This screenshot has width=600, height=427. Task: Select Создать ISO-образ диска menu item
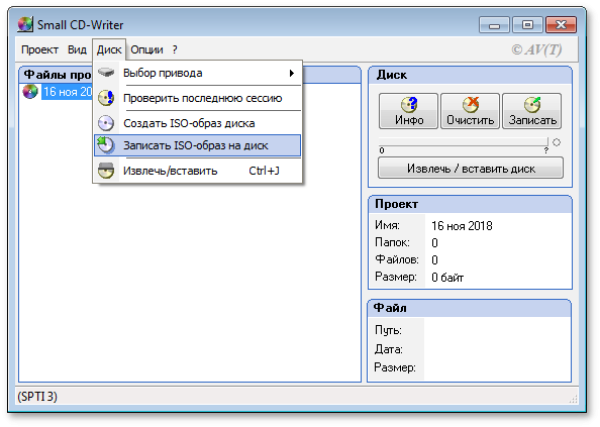[x=197, y=123]
